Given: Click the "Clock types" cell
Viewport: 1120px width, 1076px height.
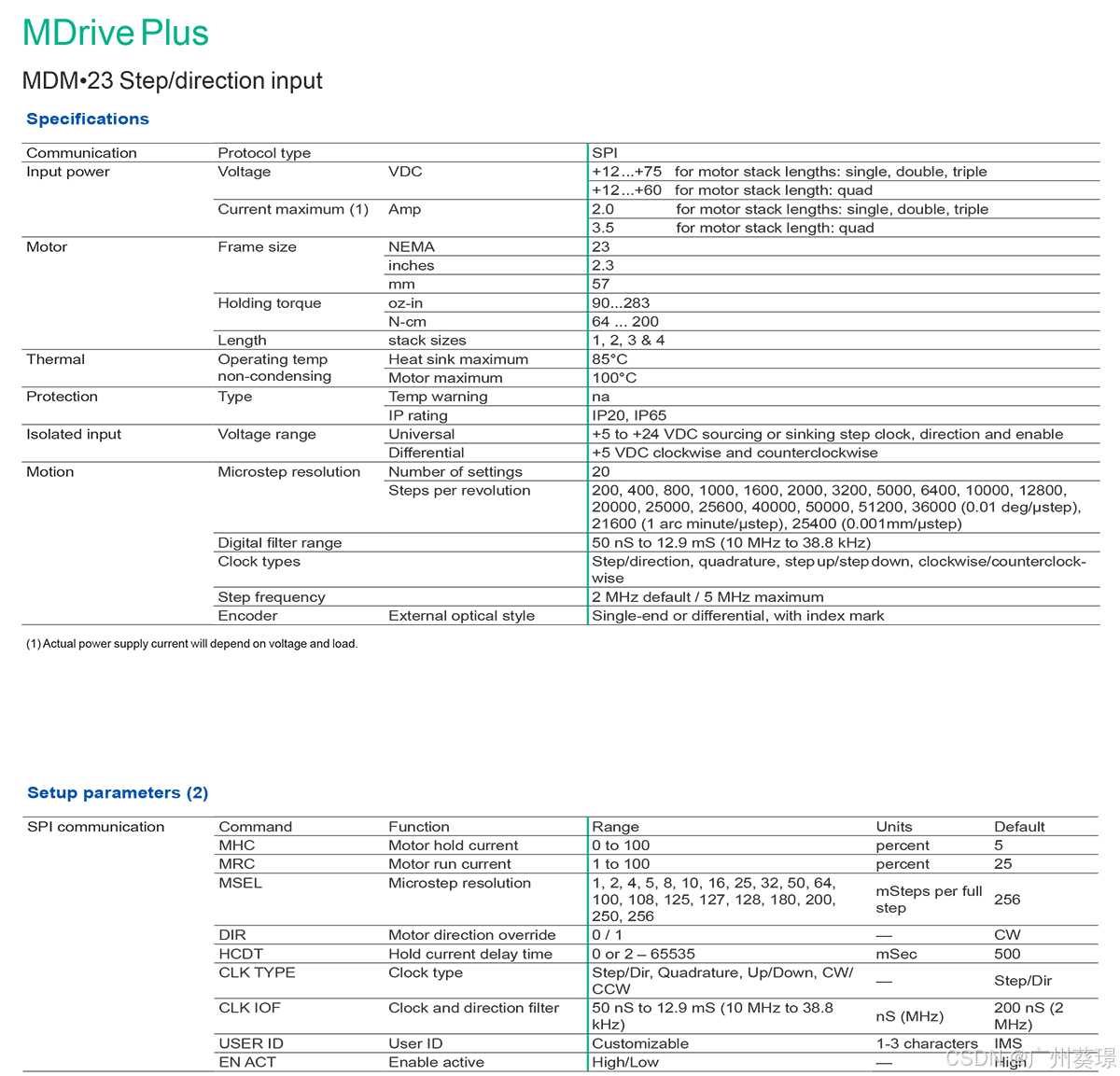Looking at the screenshot, I should (259, 562).
